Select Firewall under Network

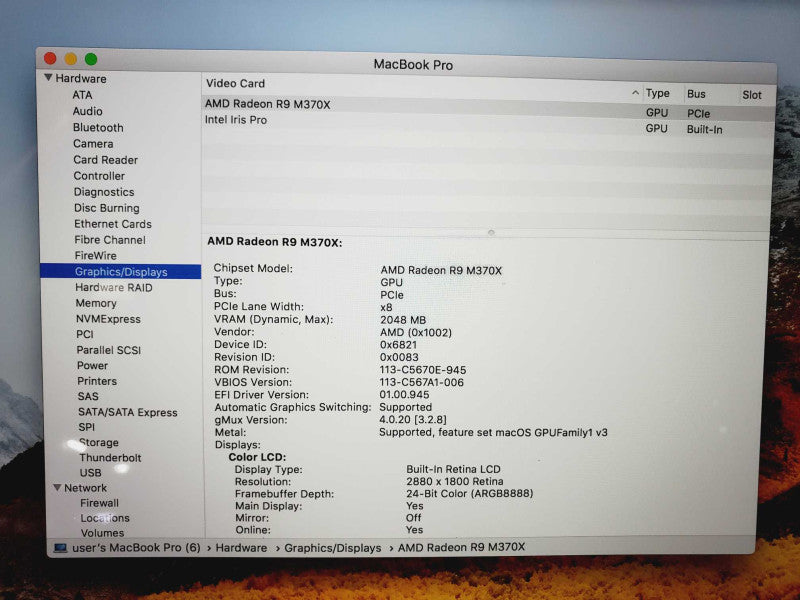[x=99, y=503]
